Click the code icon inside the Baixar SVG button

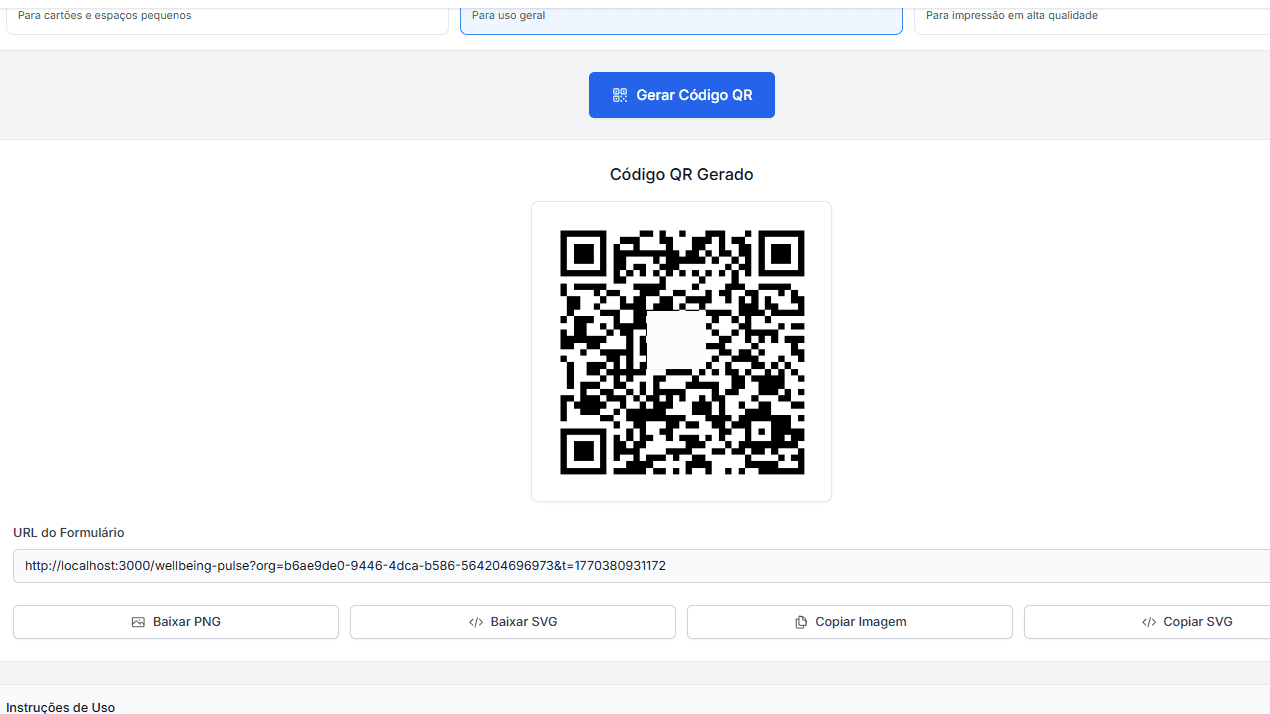point(475,621)
